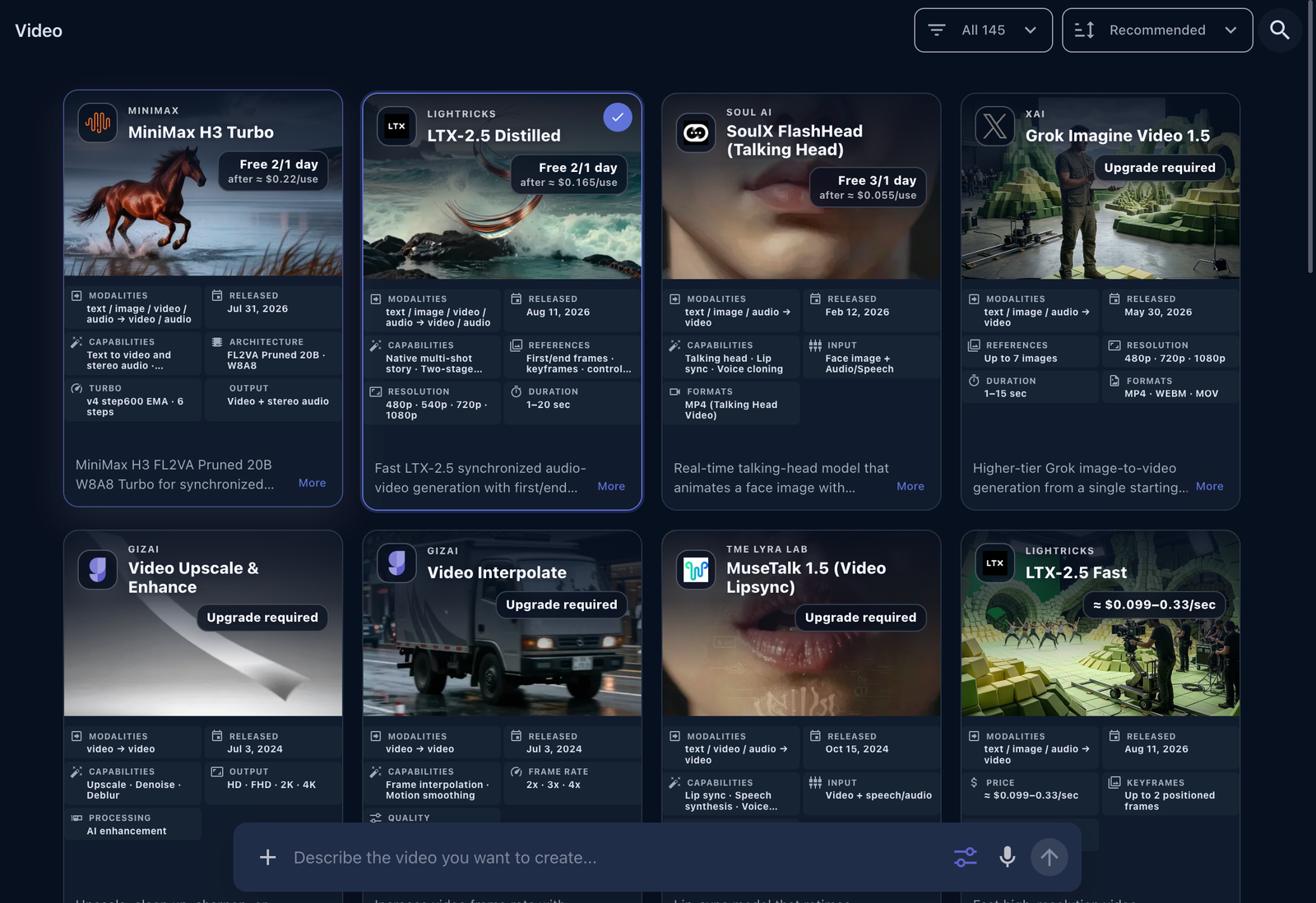Expand More on MiniMax H3 Turbo description
The image size is (1316, 903).
[x=313, y=484]
